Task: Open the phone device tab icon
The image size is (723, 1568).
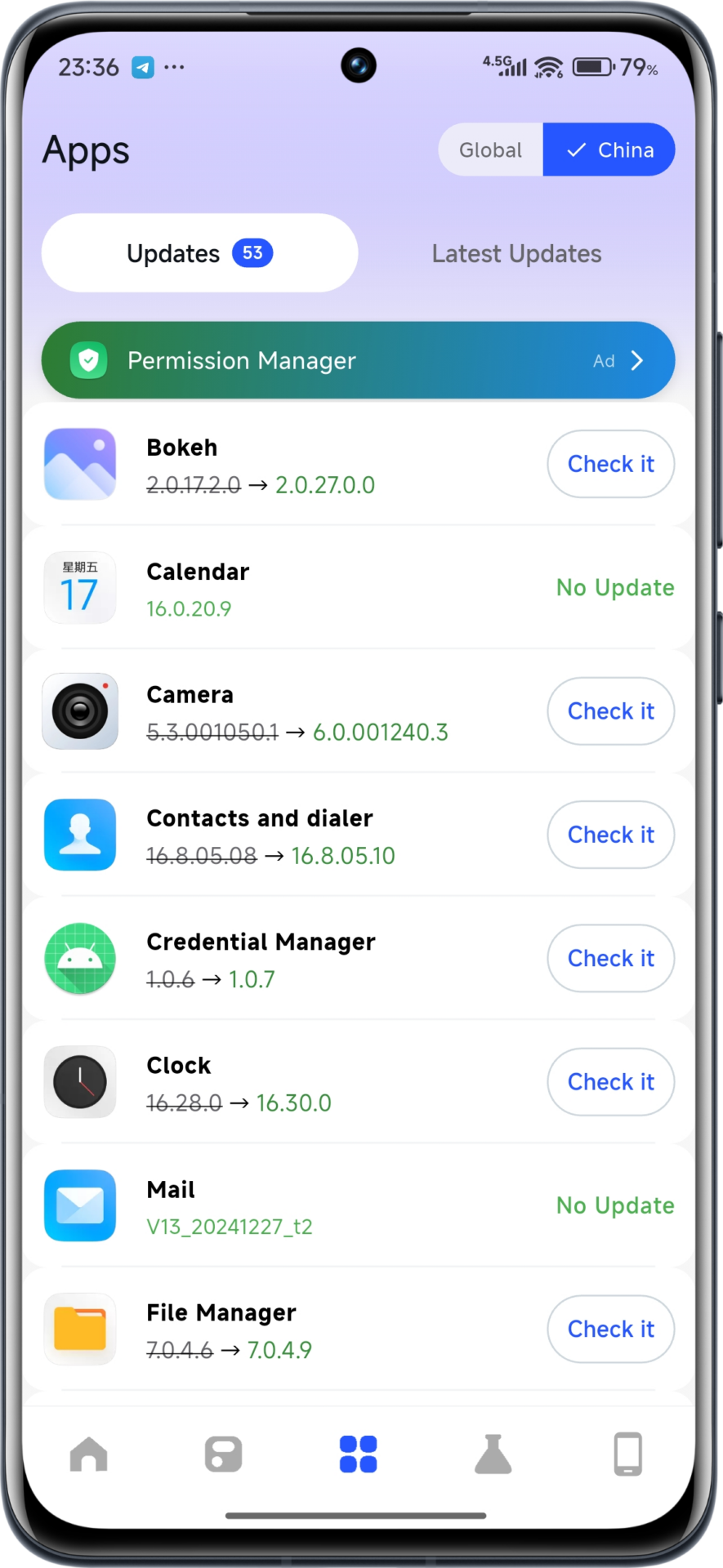Action: pos(627,1454)
